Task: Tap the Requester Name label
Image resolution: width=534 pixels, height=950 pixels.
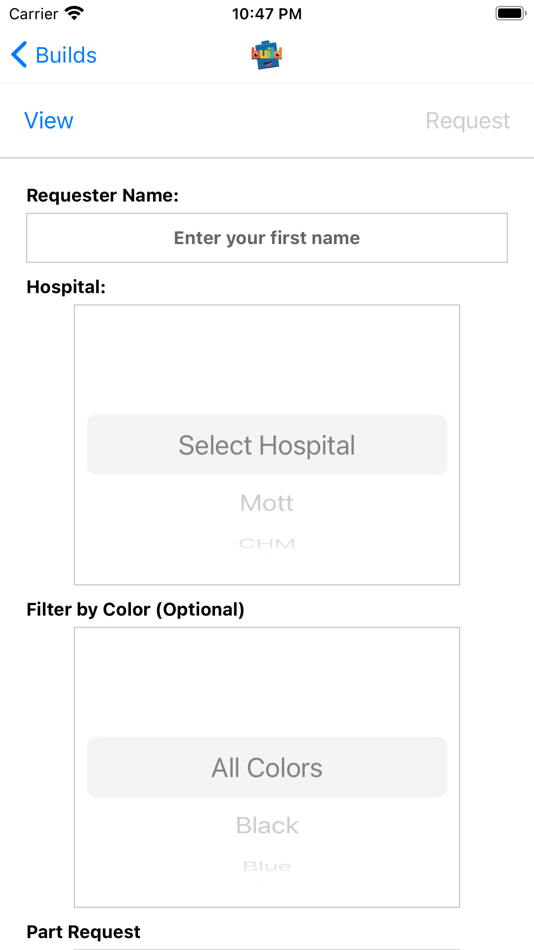Action: tap(102, 195)
